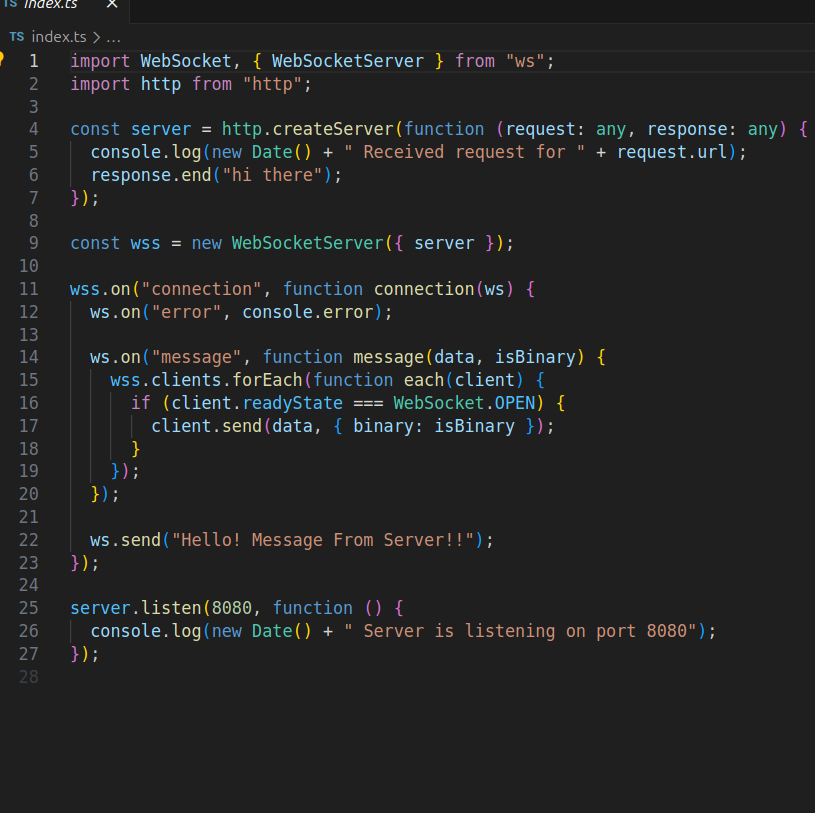Click line number 9 in the gutter
Screen dimensions: 815x813
34,243
